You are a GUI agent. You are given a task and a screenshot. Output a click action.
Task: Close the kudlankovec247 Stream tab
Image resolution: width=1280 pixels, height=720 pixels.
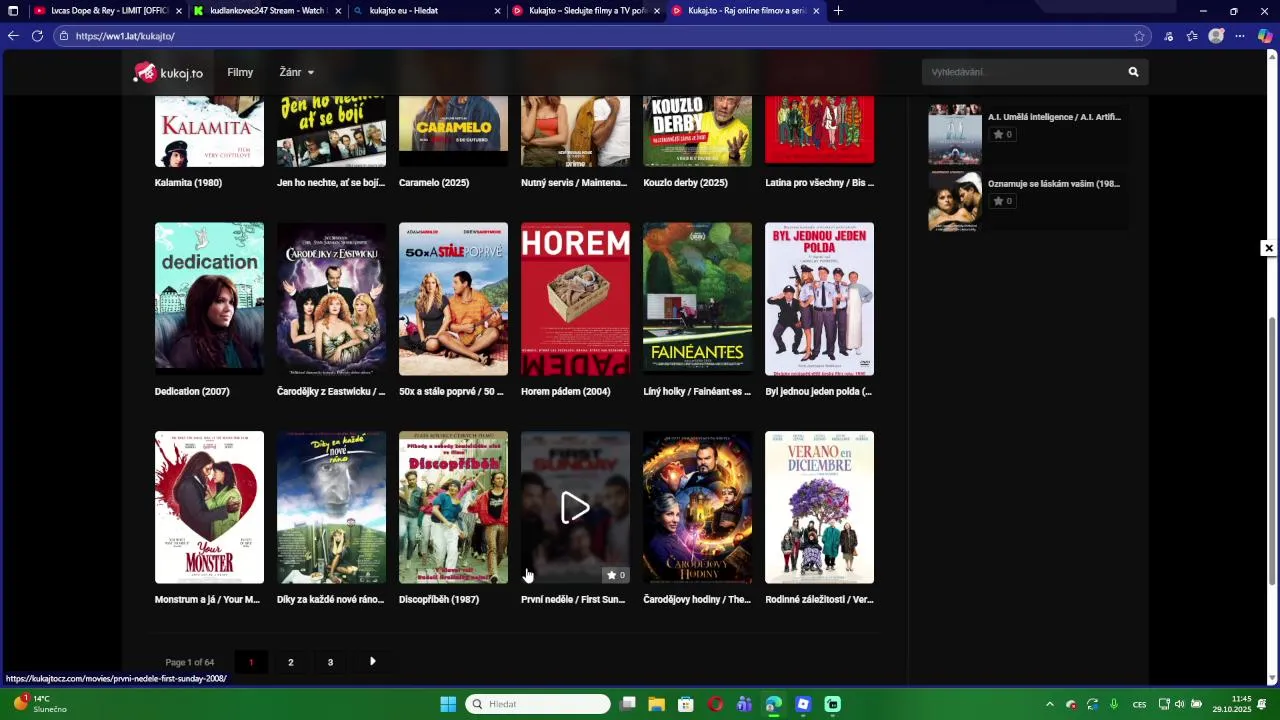(338, 11)
